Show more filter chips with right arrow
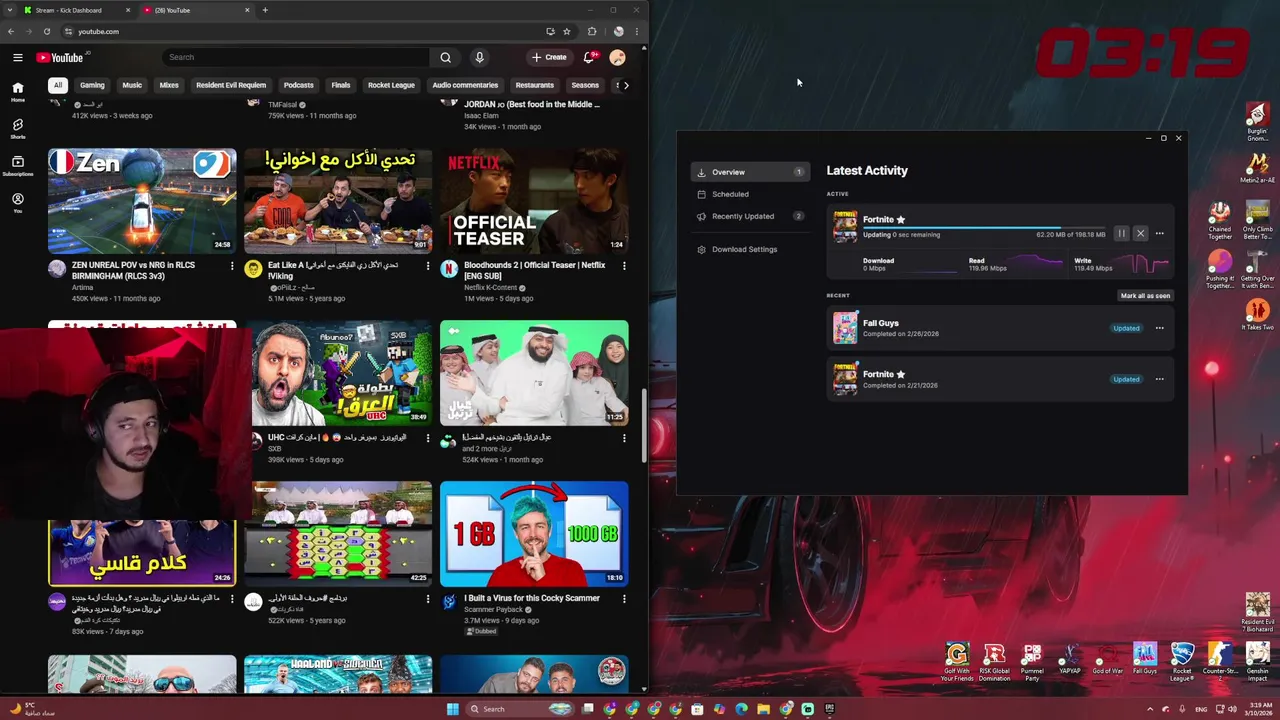This screenshot has width=1280, height=720. coord(626,85)
